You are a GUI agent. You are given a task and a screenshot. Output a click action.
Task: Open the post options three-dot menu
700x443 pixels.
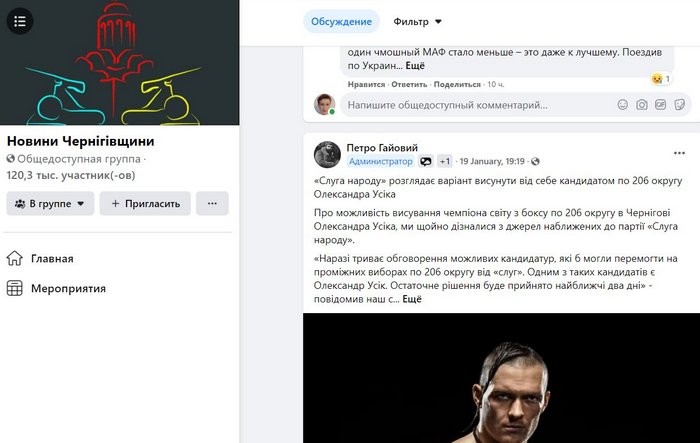tap(679, 153)
